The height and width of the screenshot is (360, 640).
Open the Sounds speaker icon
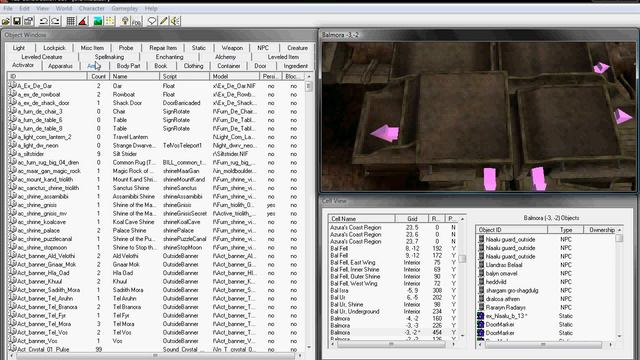tap(175, 21)
